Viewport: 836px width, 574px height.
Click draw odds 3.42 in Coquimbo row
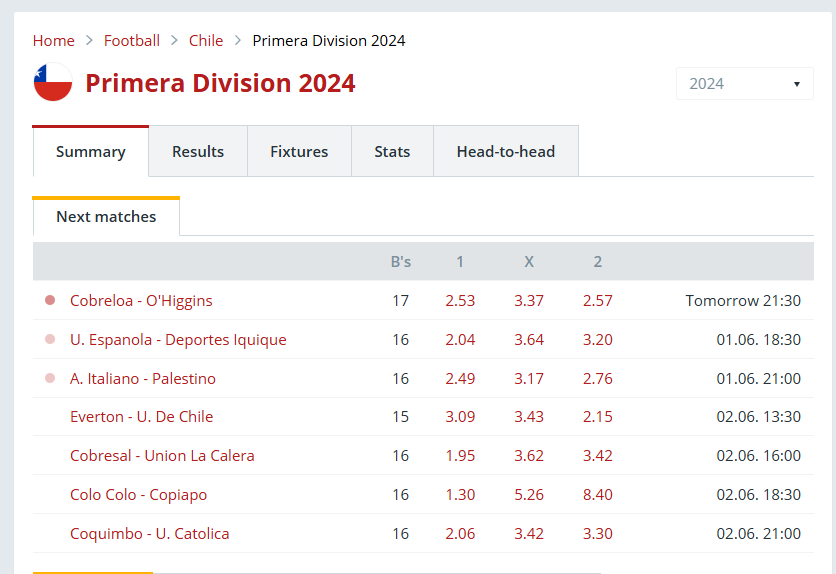tap(529, 533)
